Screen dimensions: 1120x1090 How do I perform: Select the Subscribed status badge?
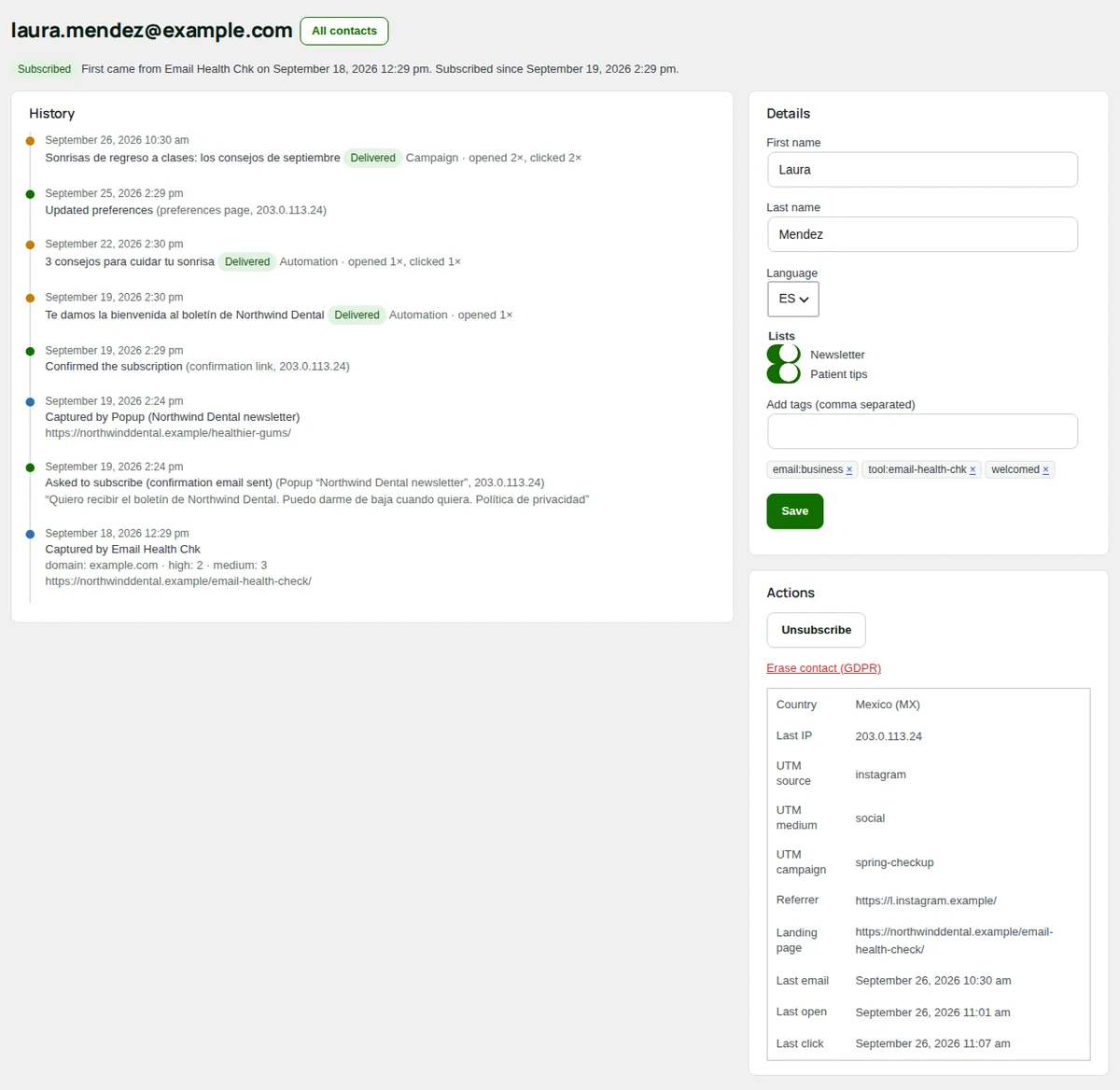[x=44, y=69]
